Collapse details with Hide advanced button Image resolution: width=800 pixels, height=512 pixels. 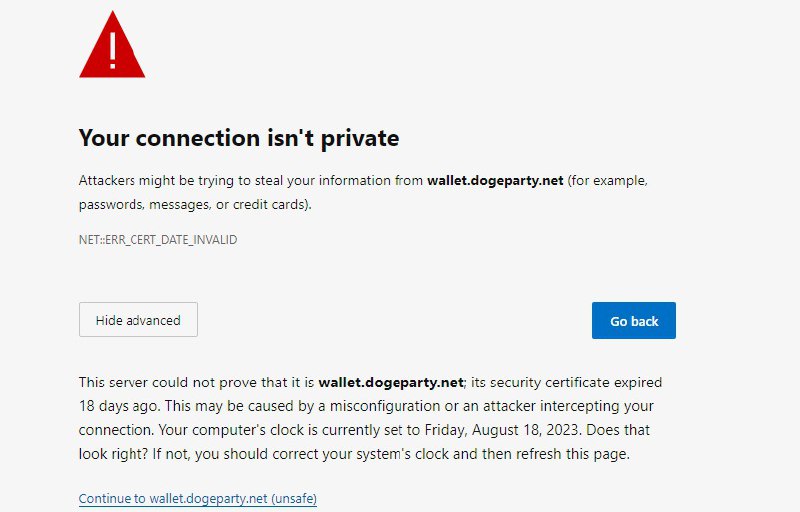pos(138,320)
